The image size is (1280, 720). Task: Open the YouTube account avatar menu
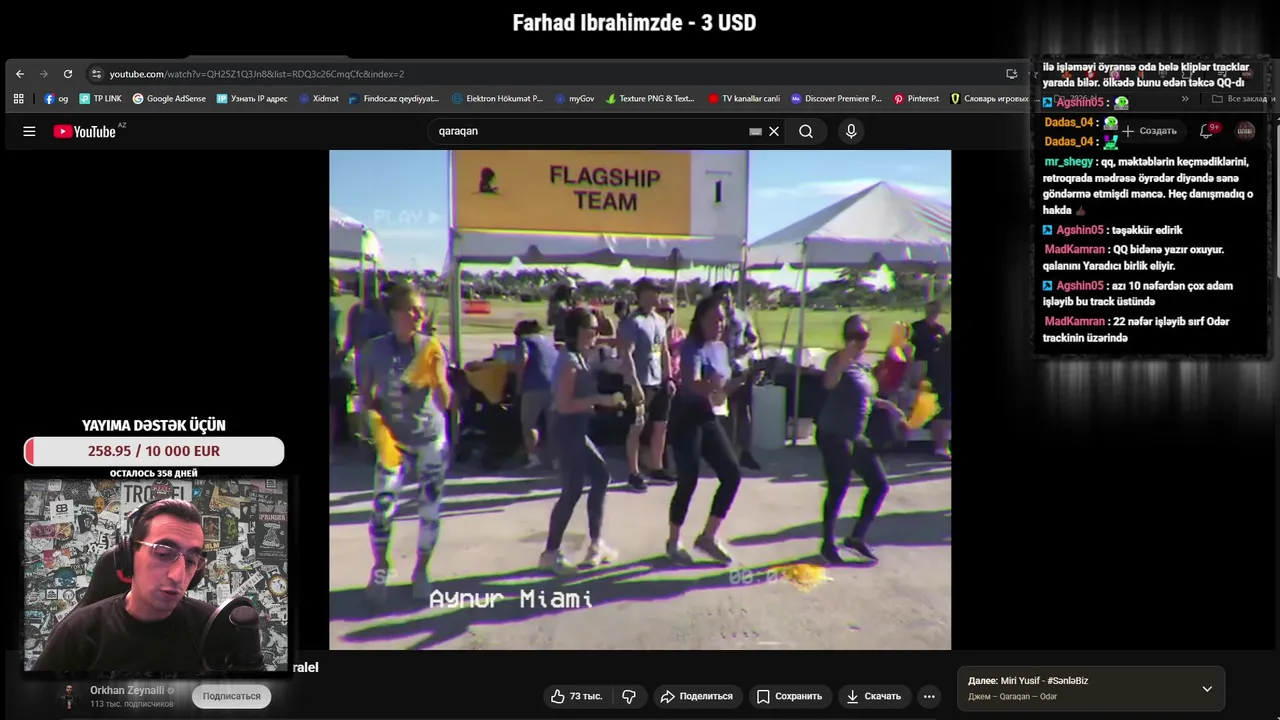coord(1245,131)
